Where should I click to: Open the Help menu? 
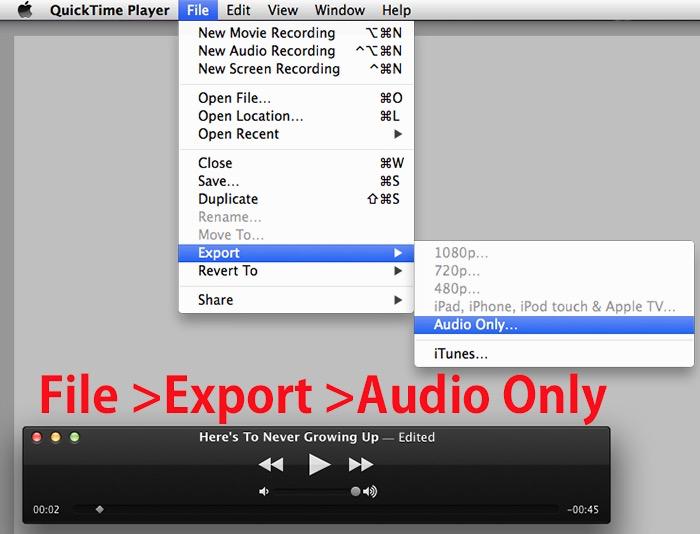tap(396, 10)
